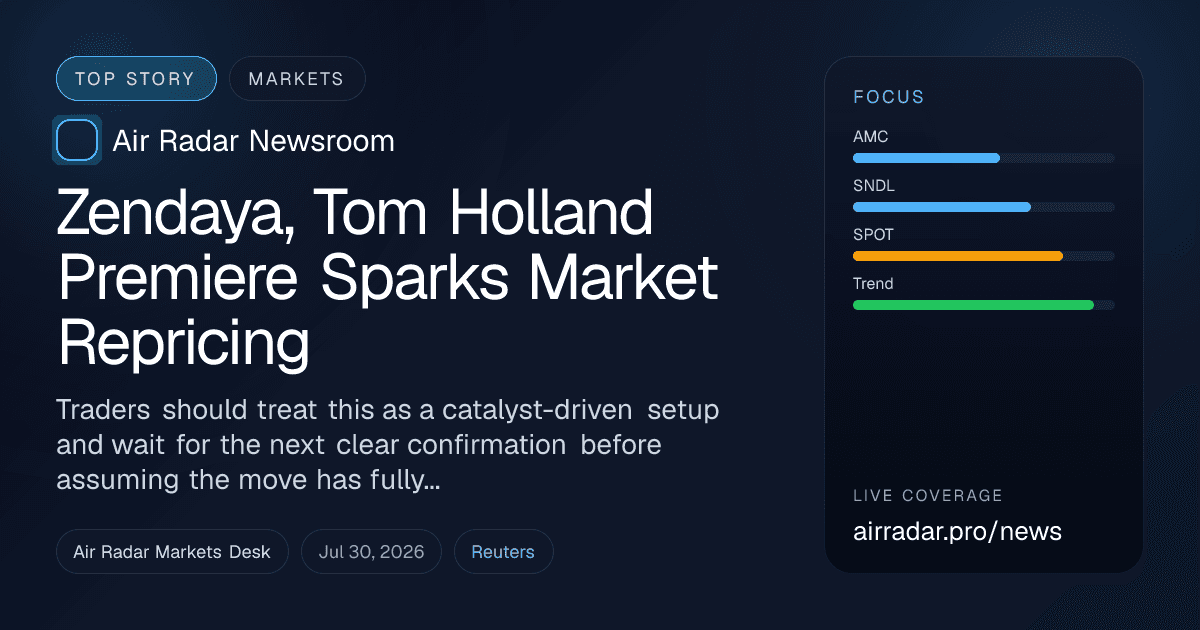The height and width of the screenshot is (630, 1200).
Task: Click the AMC ticker label
Action: [871, 137]
